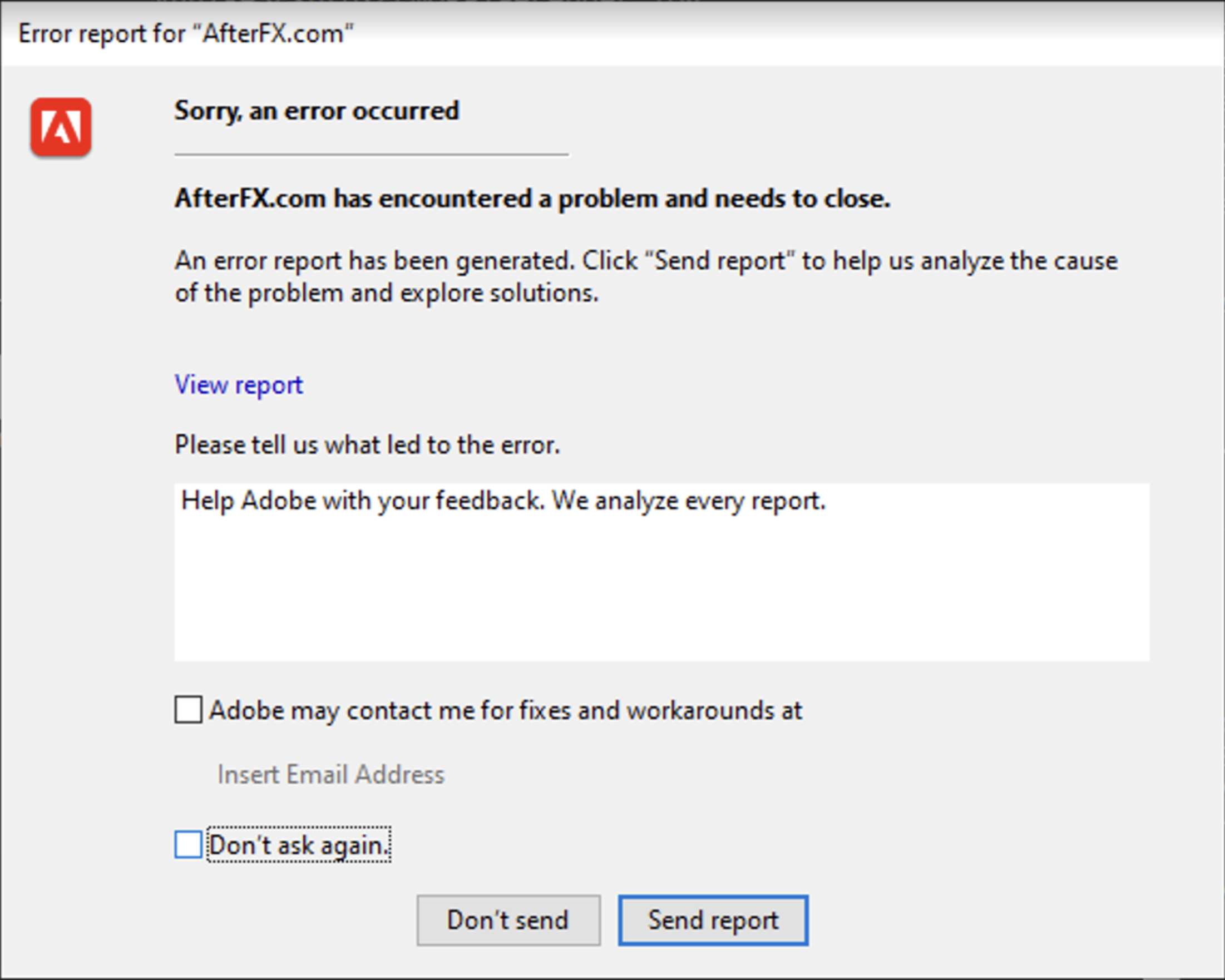The image size is (1225, 980).
Task: Select the AfterFX.com title bar text
Action: 185,33
